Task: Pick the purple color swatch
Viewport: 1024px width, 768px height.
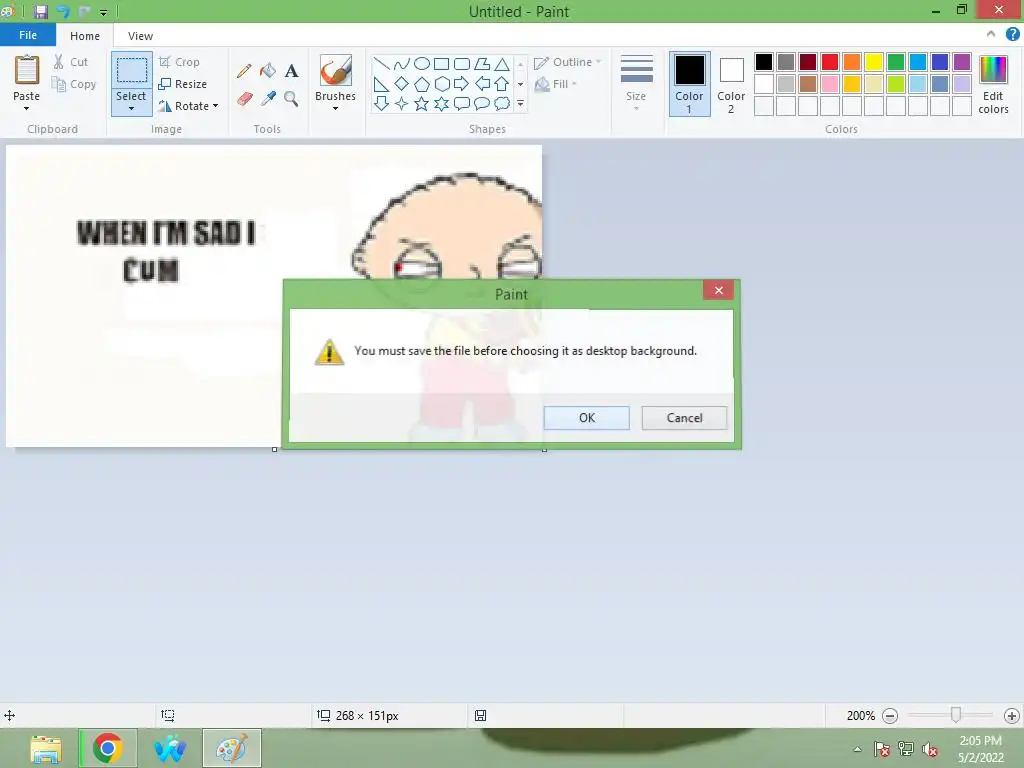Action: pos(962,62)
